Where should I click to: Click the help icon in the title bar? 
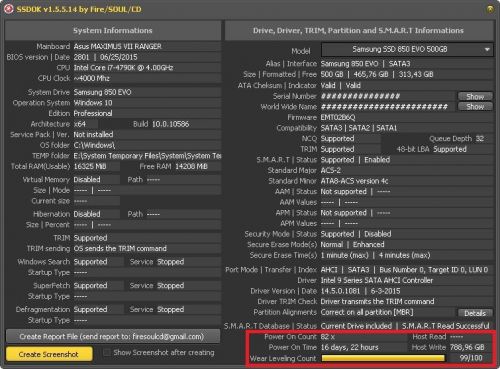tap(490, 9)
